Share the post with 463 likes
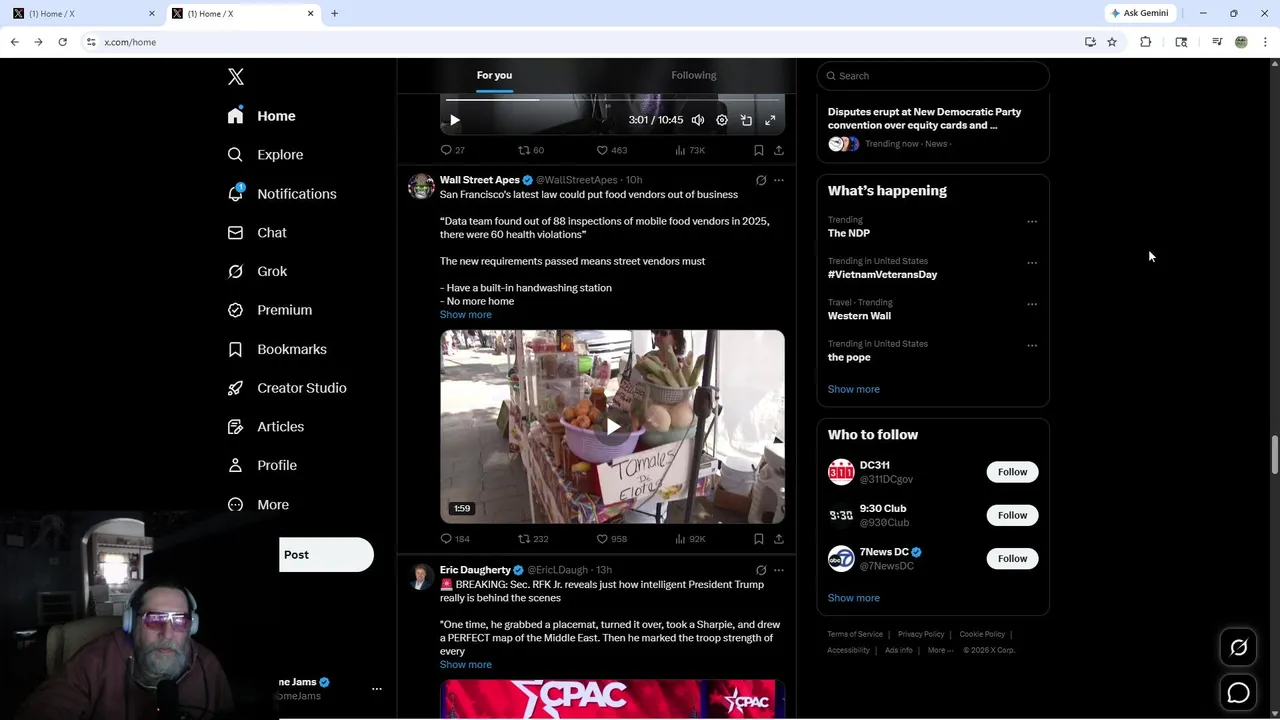The width and height of the screenshot is (1280, 720). point(779,150)
